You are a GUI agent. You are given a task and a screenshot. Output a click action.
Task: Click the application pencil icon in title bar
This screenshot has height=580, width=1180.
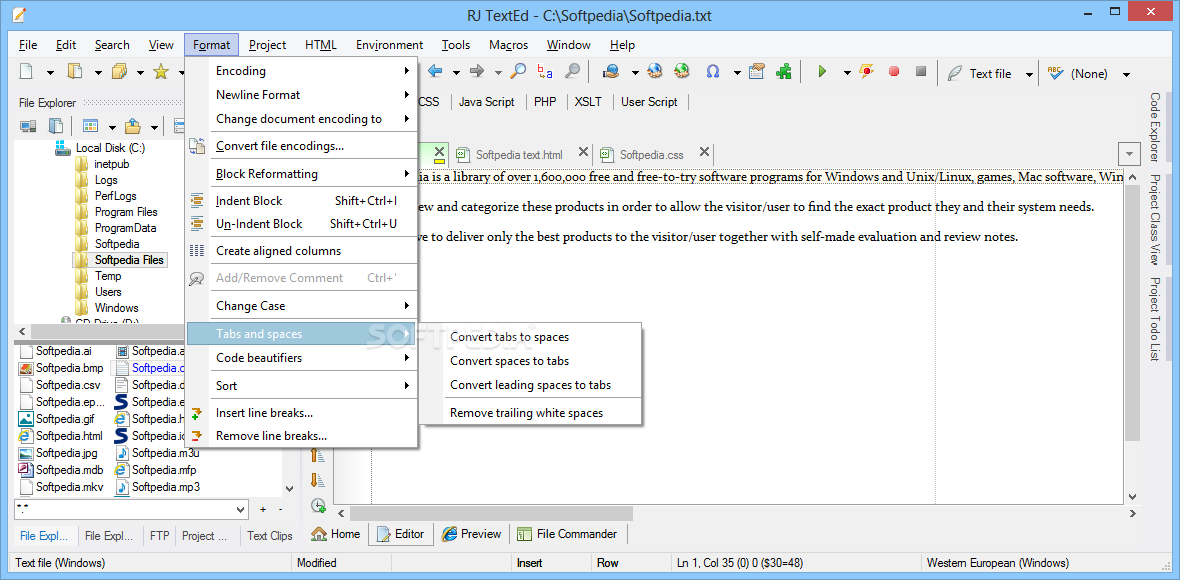coord(19,15)
